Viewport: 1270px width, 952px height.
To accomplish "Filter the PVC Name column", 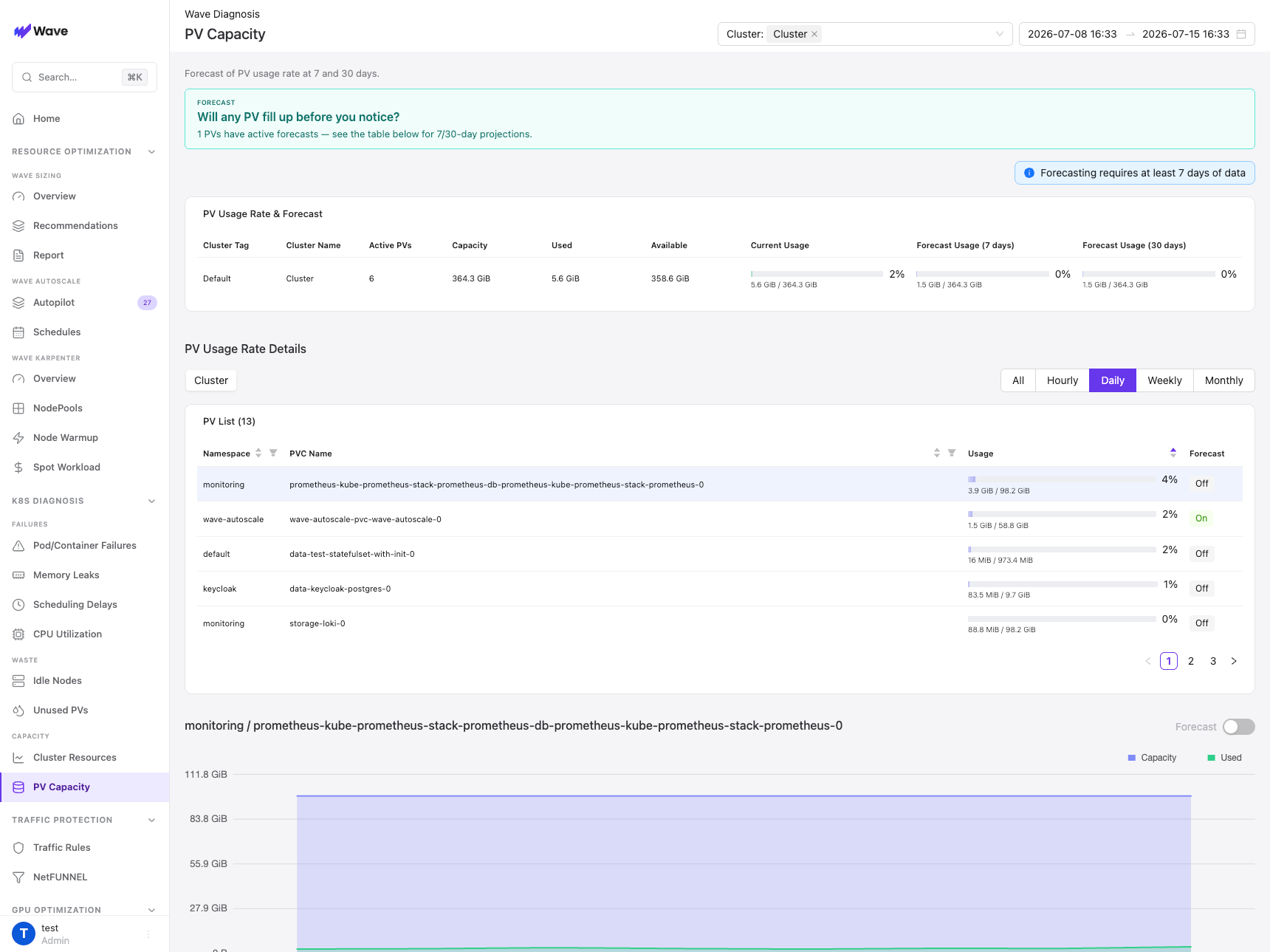I will (952, 453).
